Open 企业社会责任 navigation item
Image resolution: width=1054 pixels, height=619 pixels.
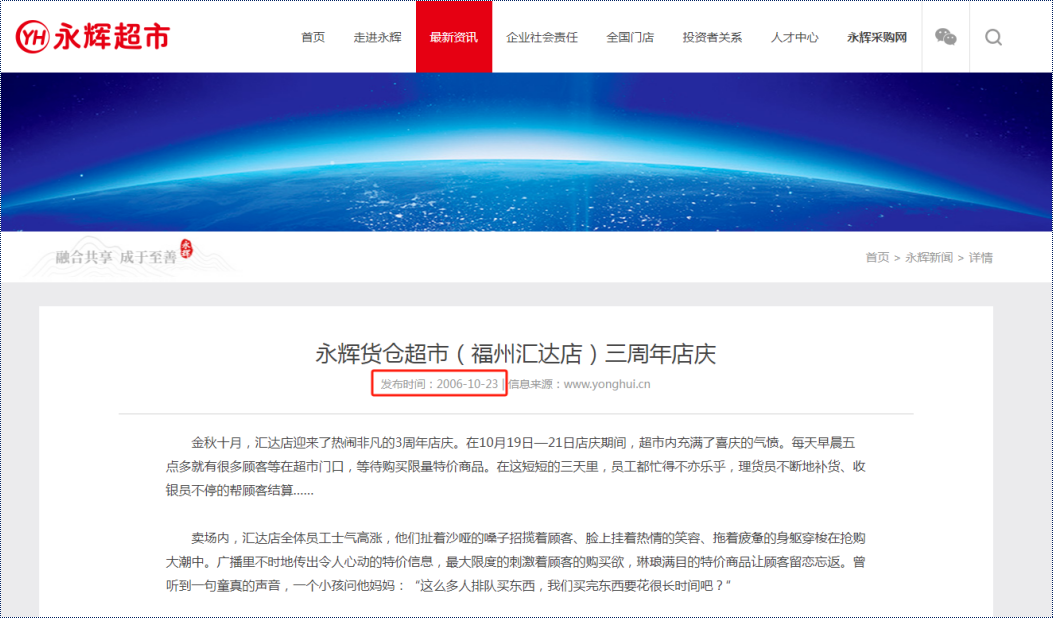tap(542, 37)
